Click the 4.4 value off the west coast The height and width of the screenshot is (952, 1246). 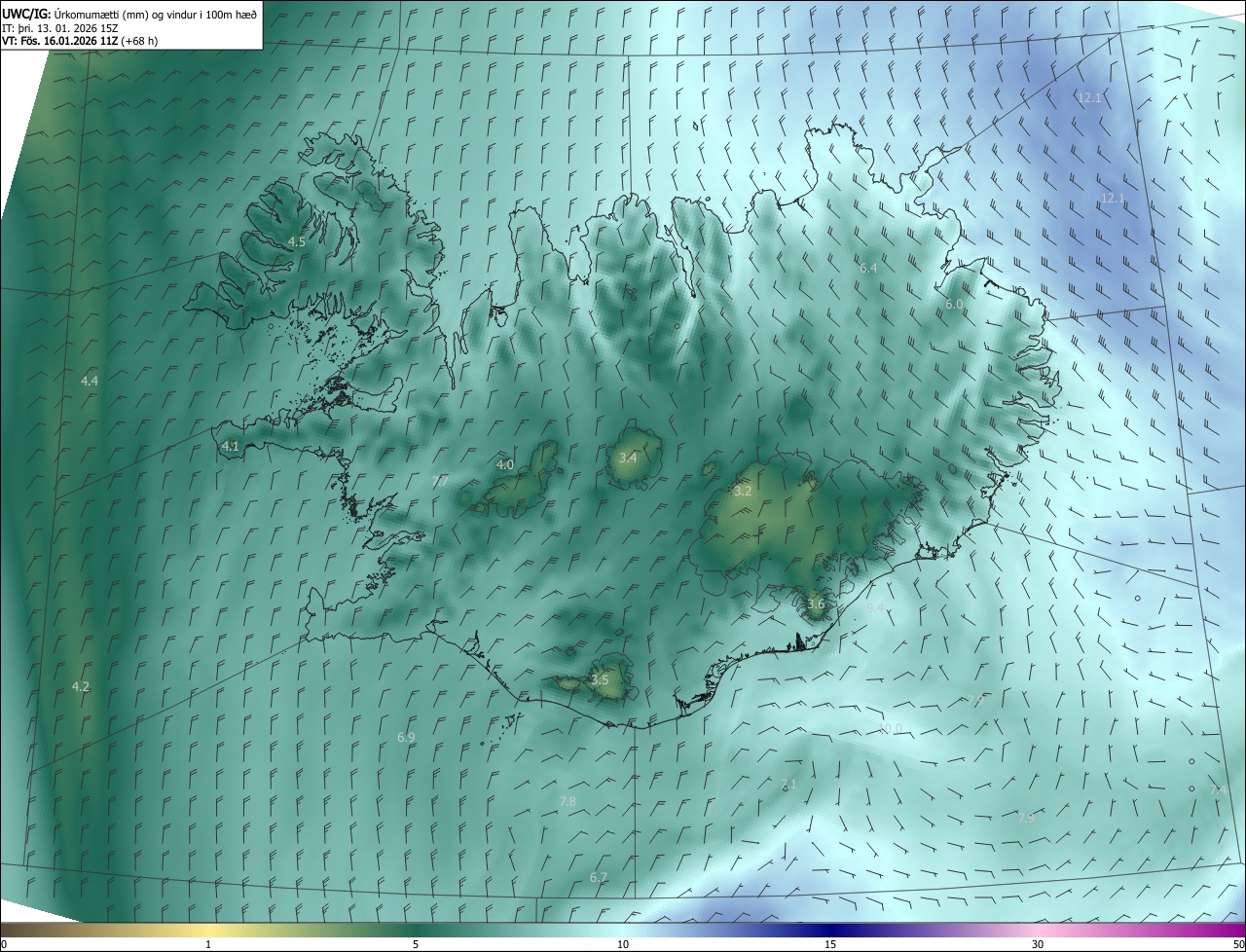coord(90,382)
